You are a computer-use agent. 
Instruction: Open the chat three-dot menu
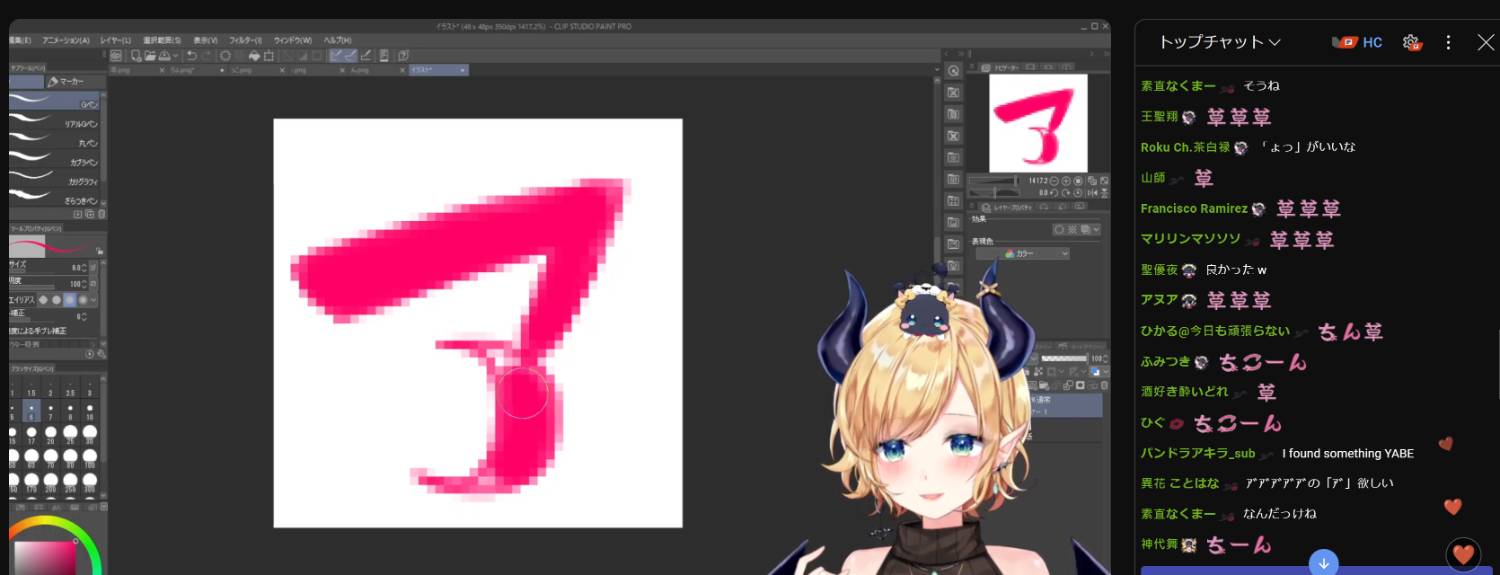tap(1448, 42)
